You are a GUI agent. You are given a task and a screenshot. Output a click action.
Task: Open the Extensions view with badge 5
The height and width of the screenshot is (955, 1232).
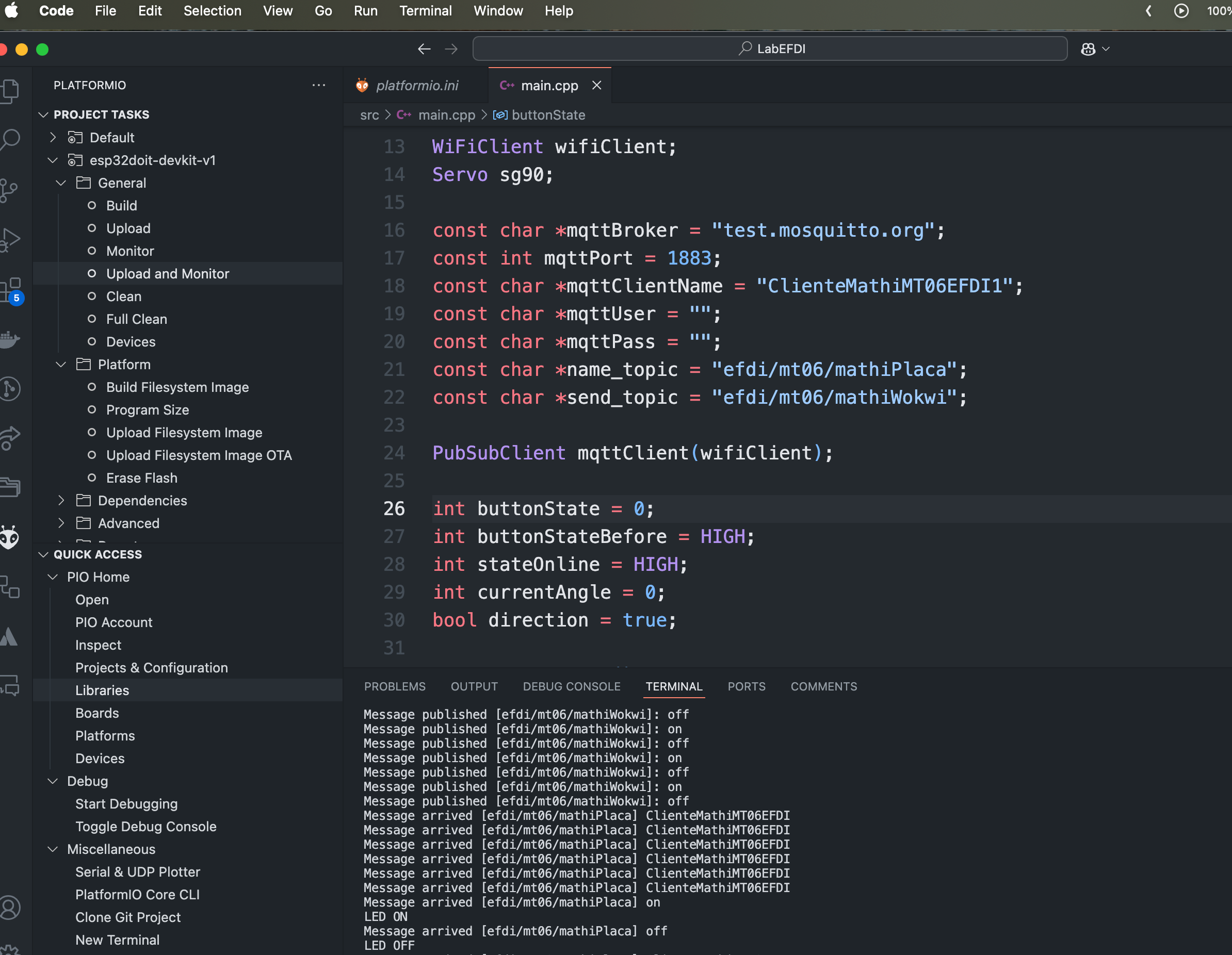click(x=11, y=290)
